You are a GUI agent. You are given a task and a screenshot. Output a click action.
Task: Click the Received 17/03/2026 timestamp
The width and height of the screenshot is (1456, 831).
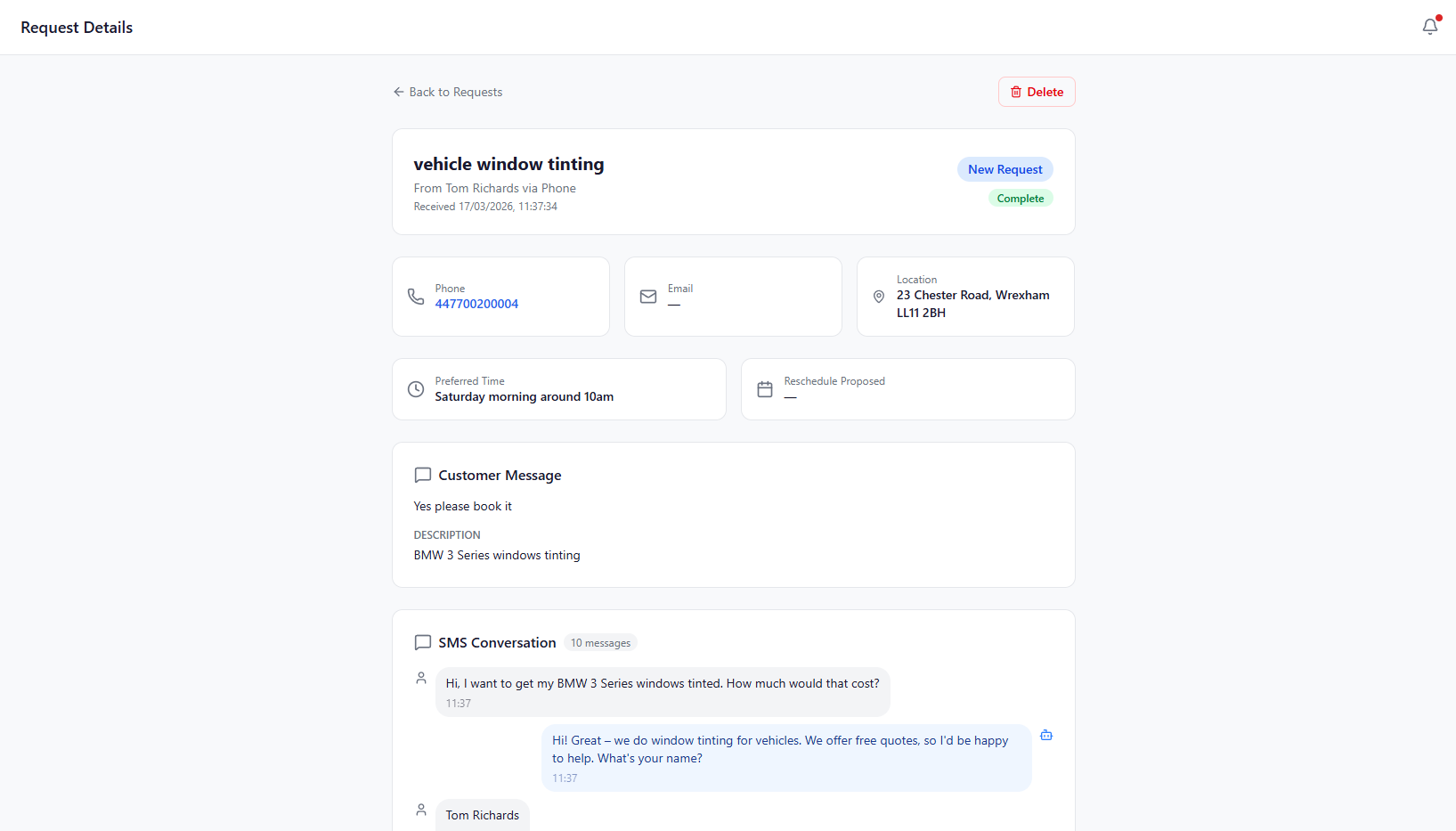point(485,207)
